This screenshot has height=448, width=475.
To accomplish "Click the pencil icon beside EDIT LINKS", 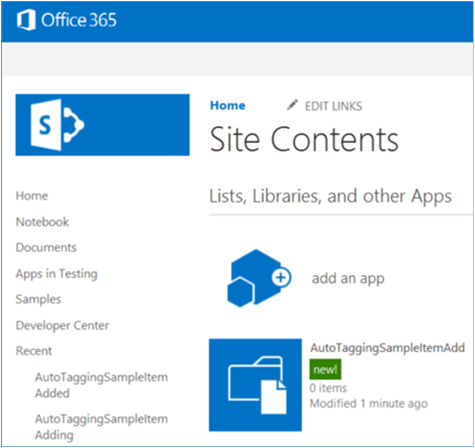I will pyautogui.click(x=292, y=105).
